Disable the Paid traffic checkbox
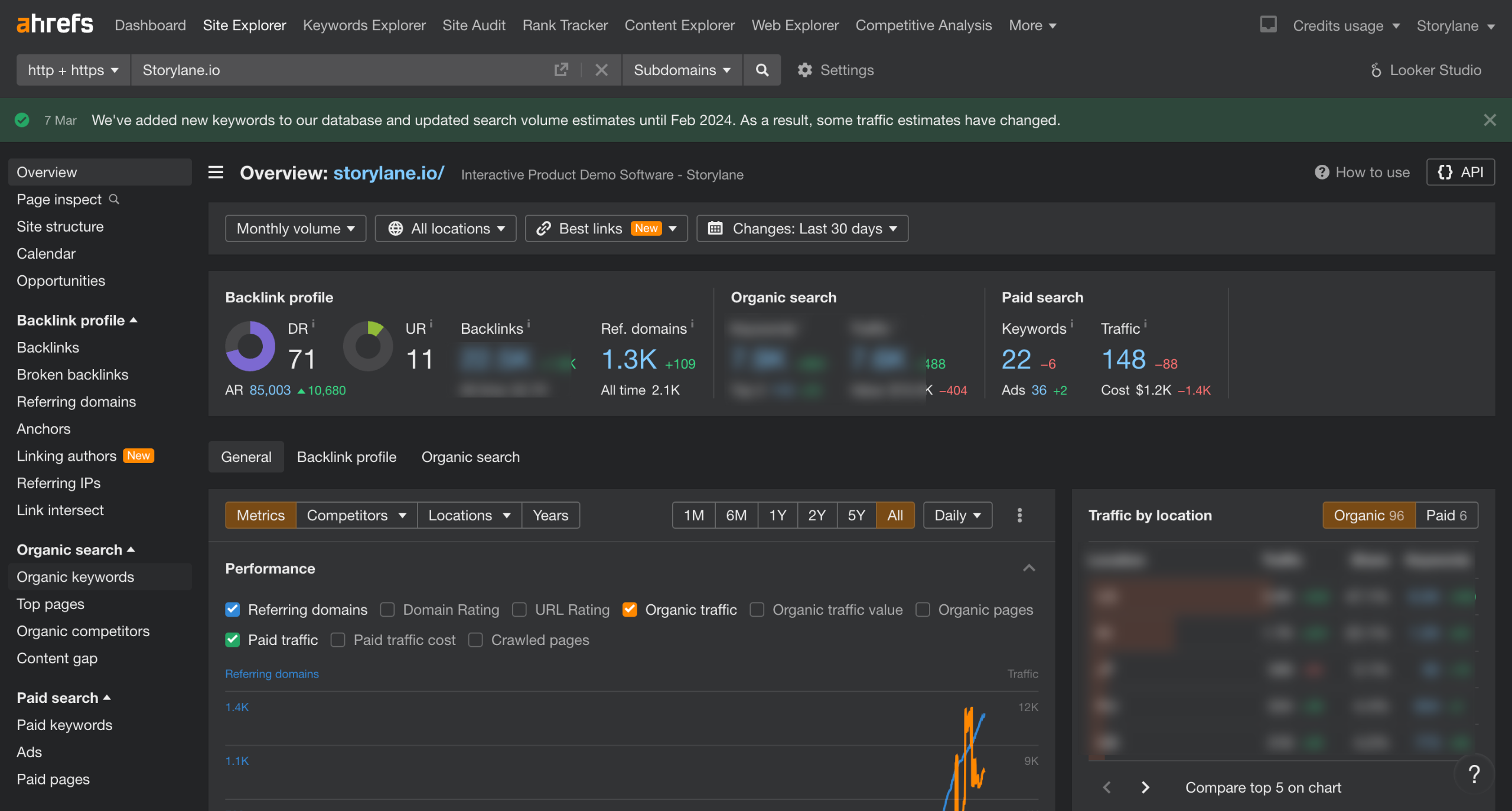 233,640
